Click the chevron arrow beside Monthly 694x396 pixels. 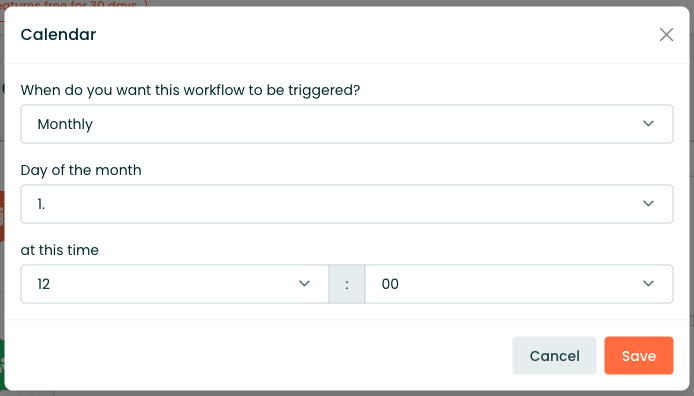pyautogui.click(x=648, y=124)
